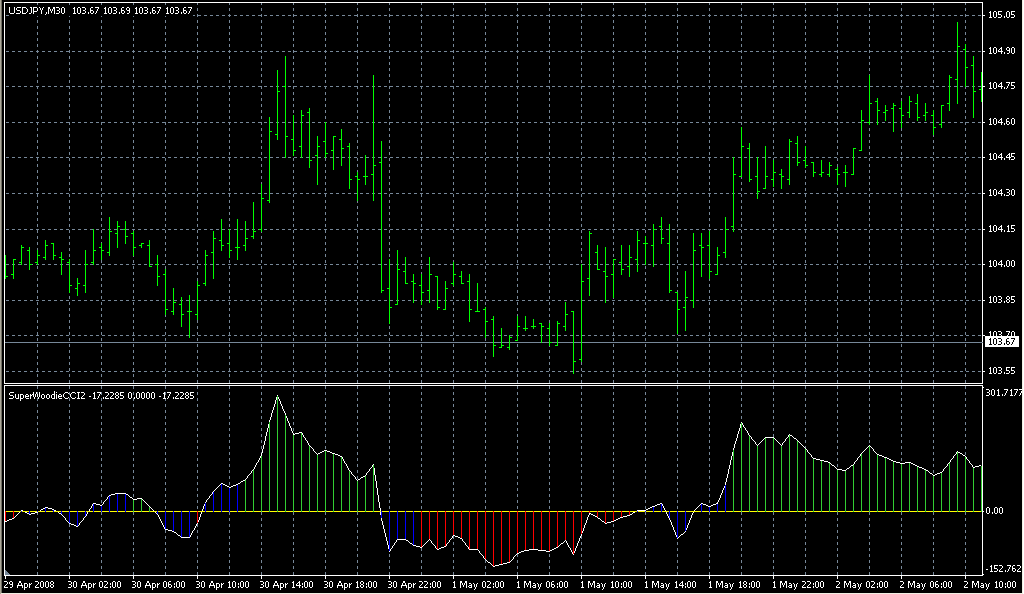Click the 103.55 price axis label
This screenshot has height=594, width=1024.
[1001, 371]
